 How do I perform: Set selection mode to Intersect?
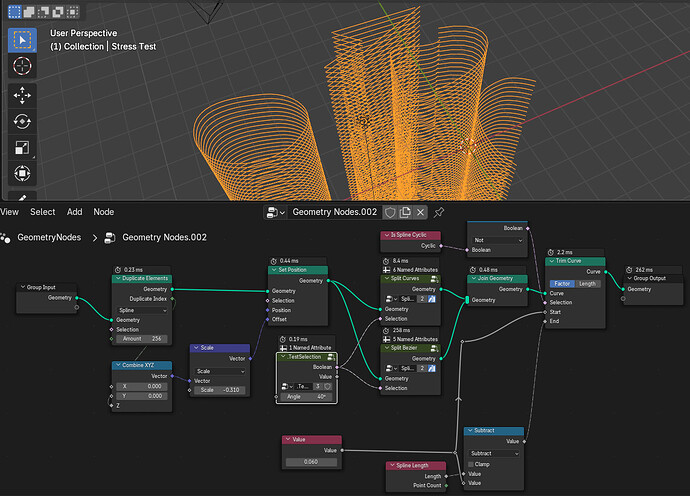click(72, 12)
